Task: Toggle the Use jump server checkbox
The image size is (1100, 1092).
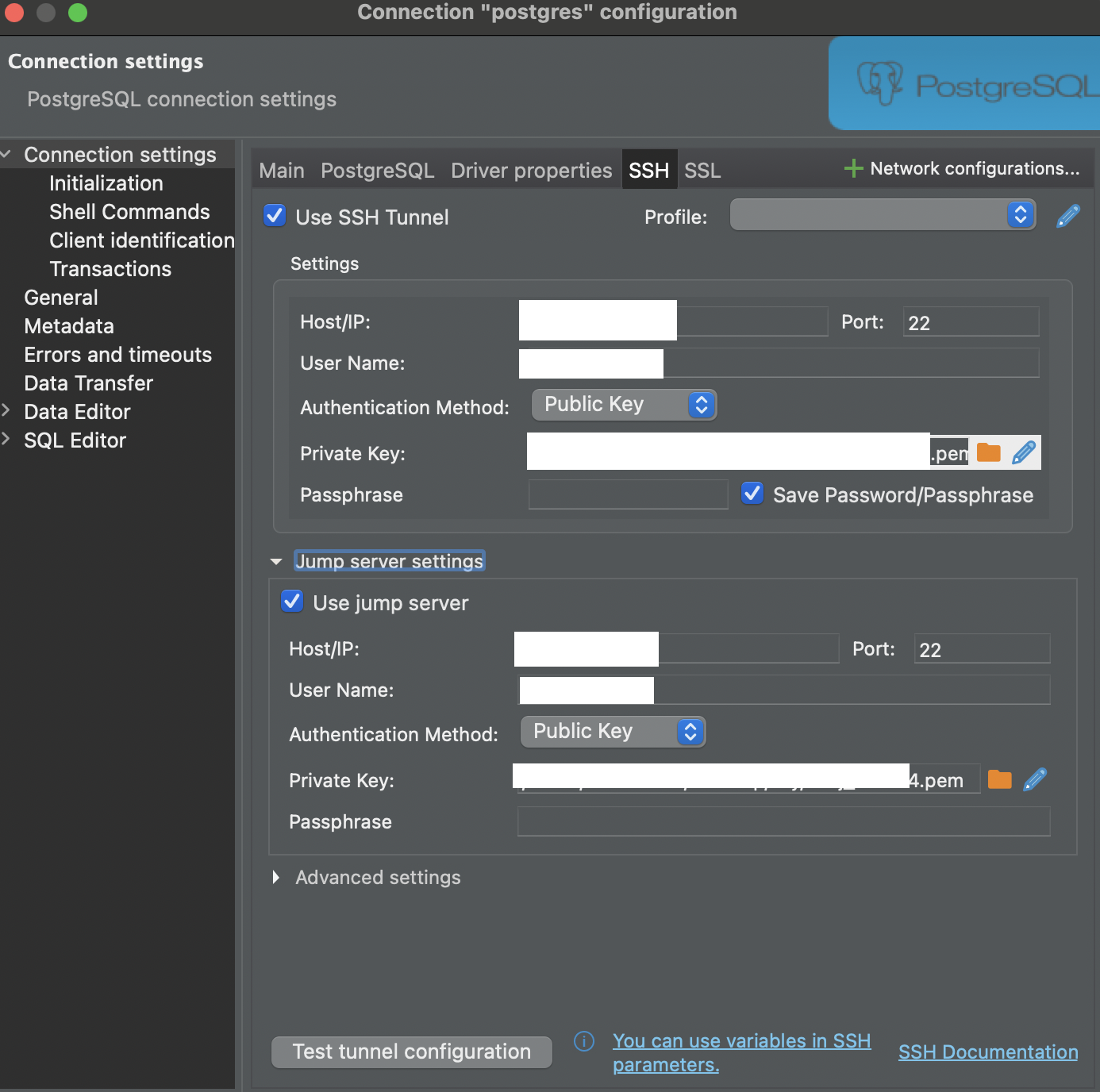Action: click(292, 602)
